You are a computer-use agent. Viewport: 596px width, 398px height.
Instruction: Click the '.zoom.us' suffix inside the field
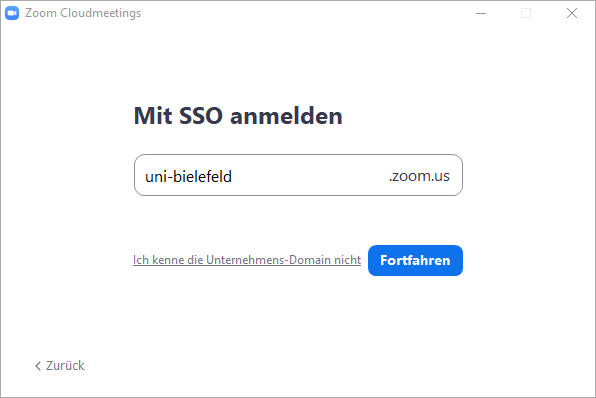(419, 176)
